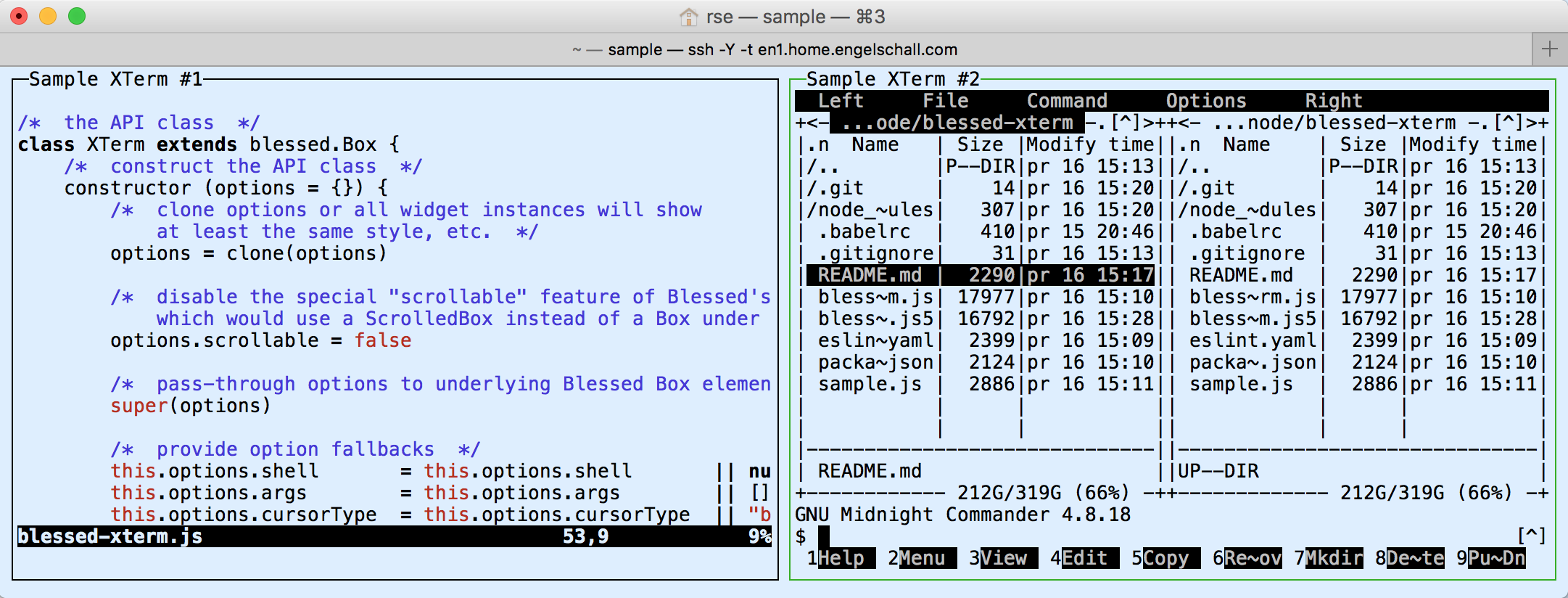Click the 8De~te function key button
Image resolution: width=1568 pixels, height=598 pixels.
click(x=1409, y=558)
